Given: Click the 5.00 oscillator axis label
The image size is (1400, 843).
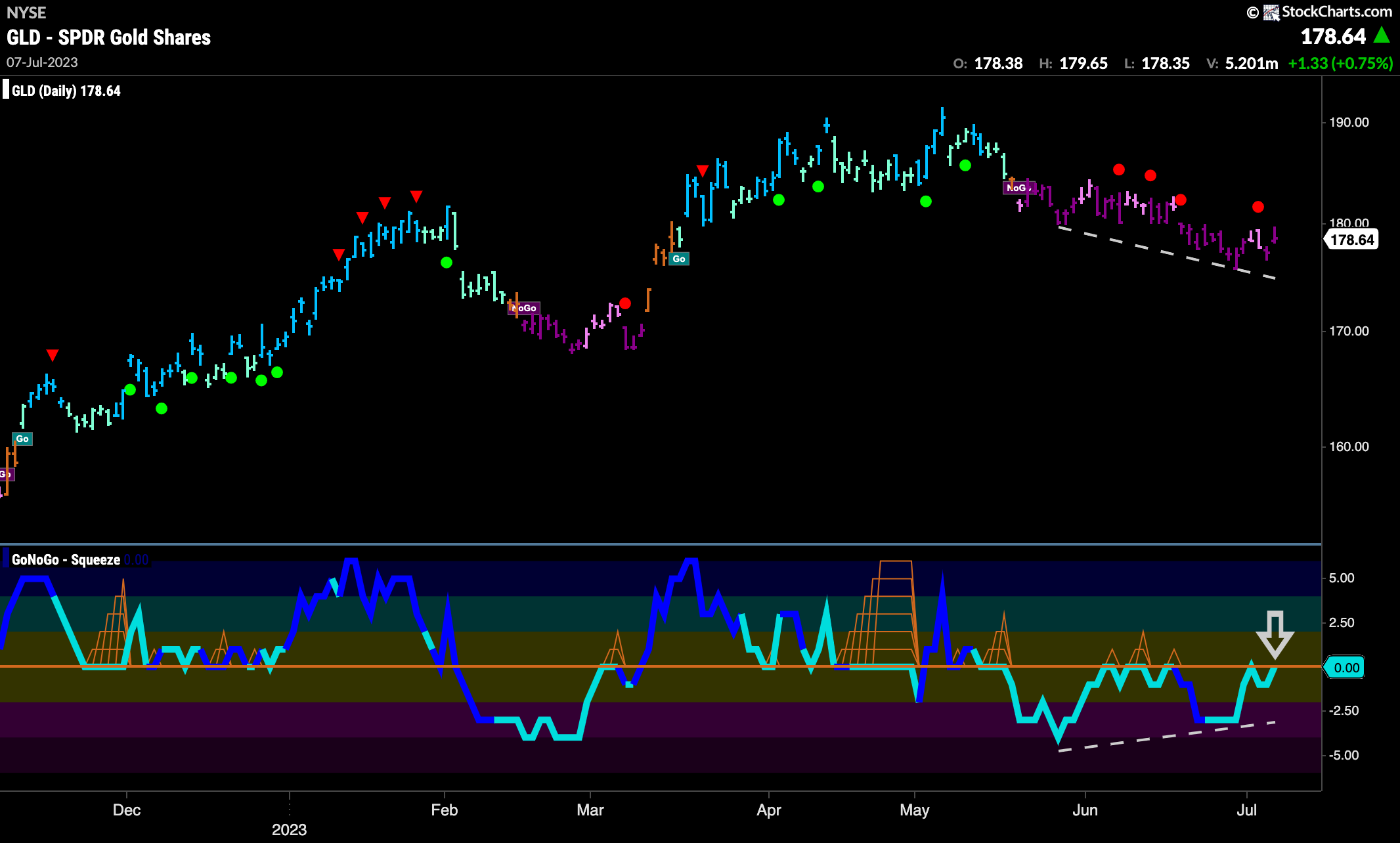Looking at the screenshot, I should point(1342,578).
